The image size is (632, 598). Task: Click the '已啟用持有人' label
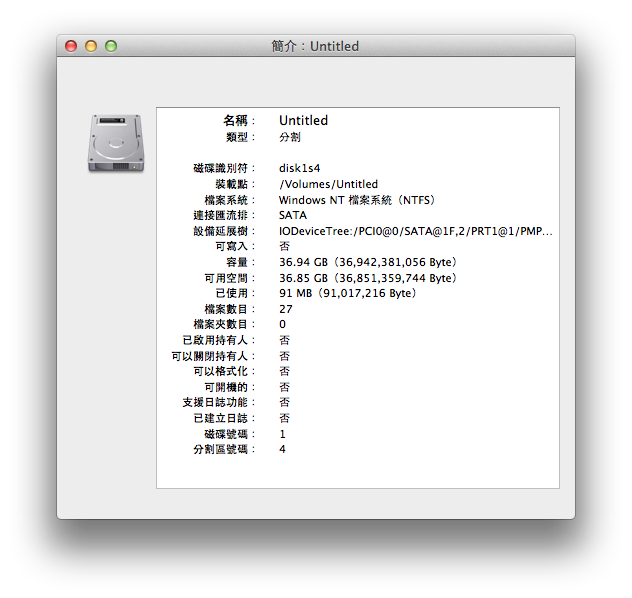219,340
